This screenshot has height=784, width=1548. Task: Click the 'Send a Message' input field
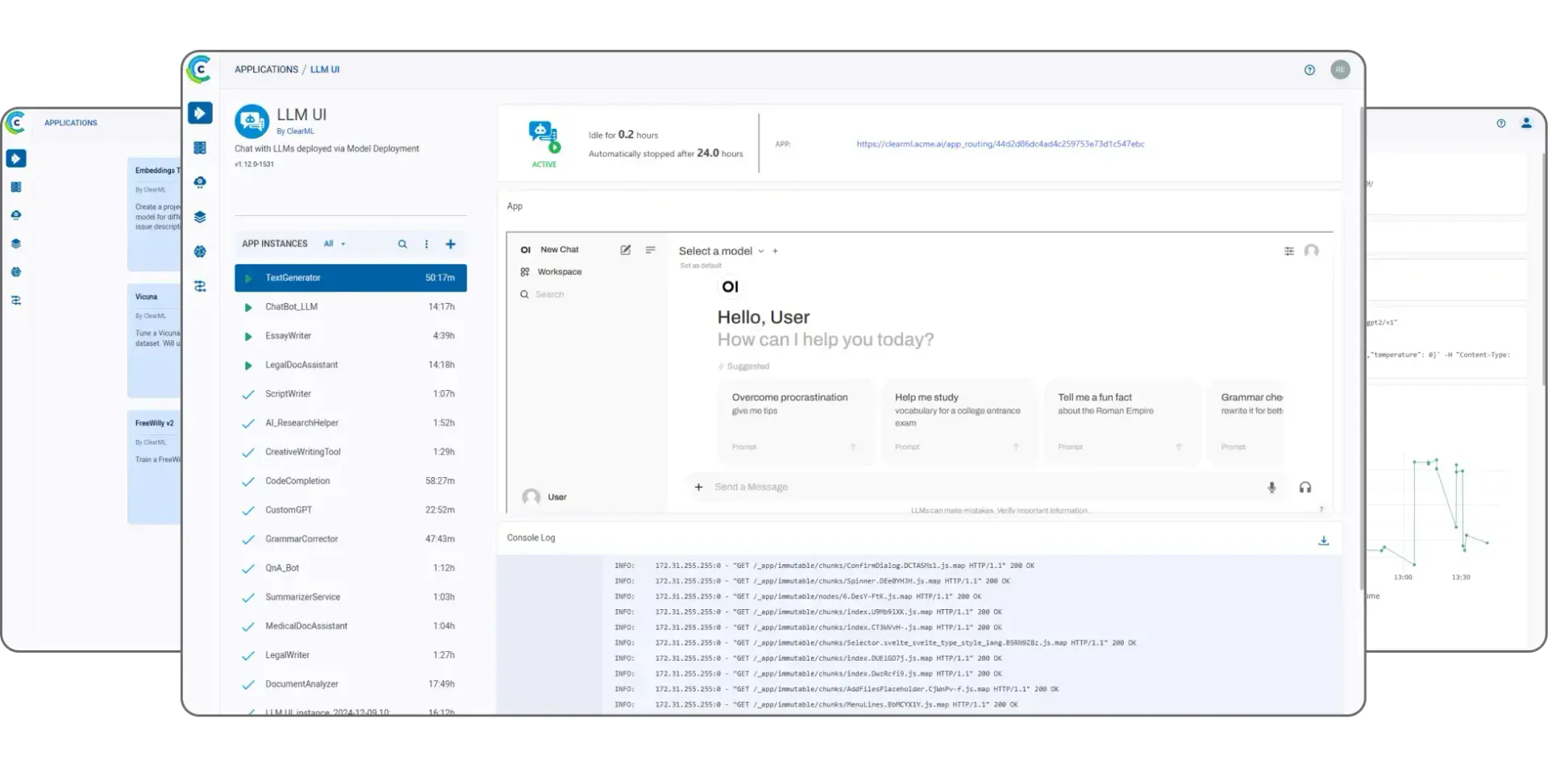pos(752,487)
